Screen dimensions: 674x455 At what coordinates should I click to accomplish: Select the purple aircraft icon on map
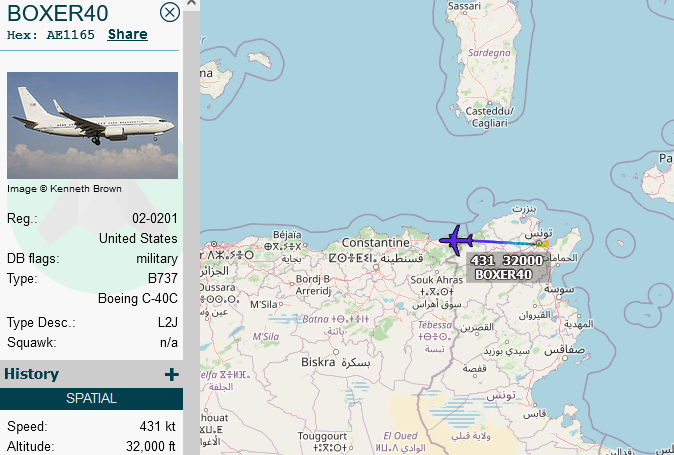point(456,241)
